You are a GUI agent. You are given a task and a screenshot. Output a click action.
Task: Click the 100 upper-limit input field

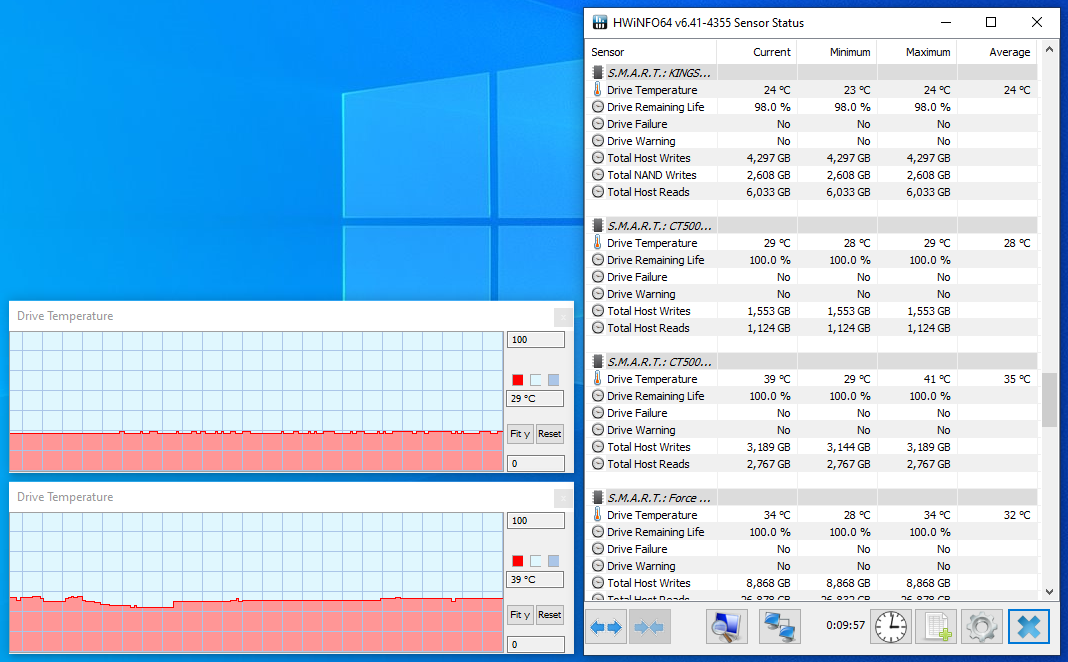pyautogui.click(x=535, y=339)
